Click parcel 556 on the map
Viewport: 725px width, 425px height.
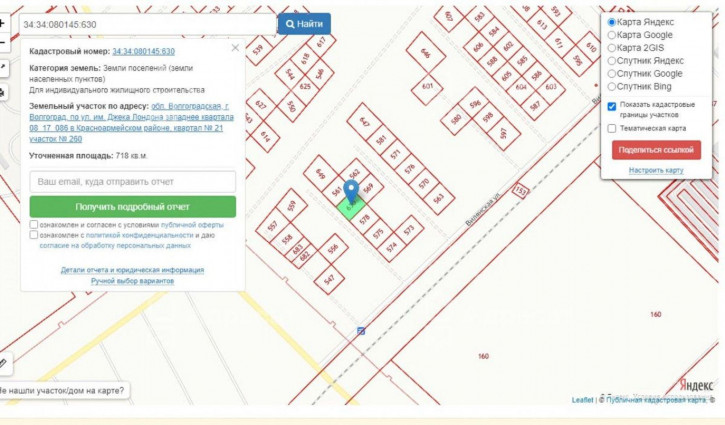(x=333, y=249)
